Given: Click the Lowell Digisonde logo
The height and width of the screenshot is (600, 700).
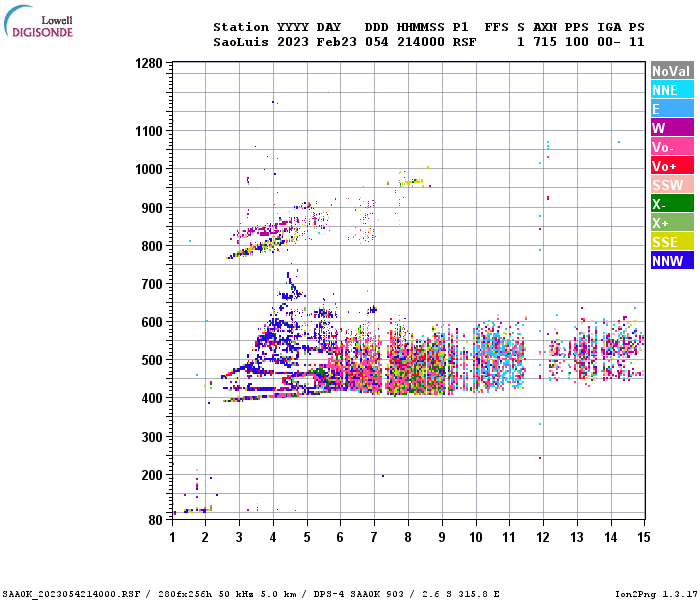Looking at the screenshot, I should [38, 21].
